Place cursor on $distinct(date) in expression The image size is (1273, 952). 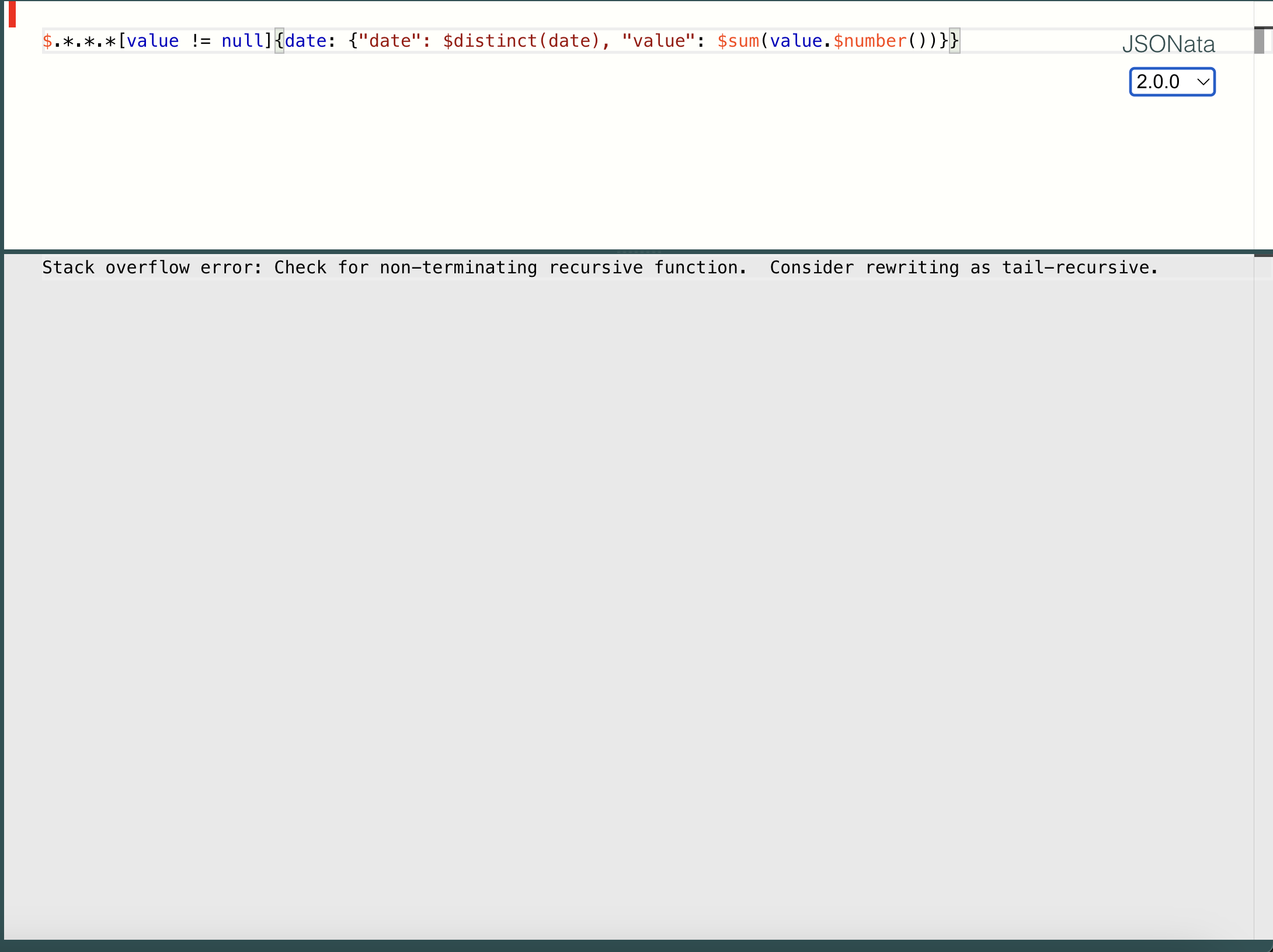click(521, 41)
